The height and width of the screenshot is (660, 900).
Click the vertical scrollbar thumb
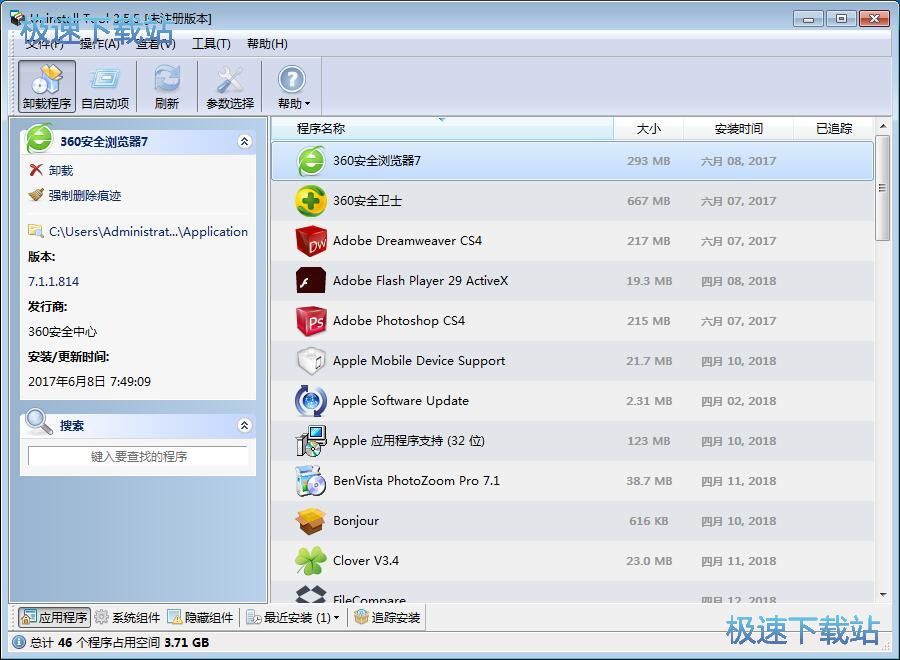[883, 188]
